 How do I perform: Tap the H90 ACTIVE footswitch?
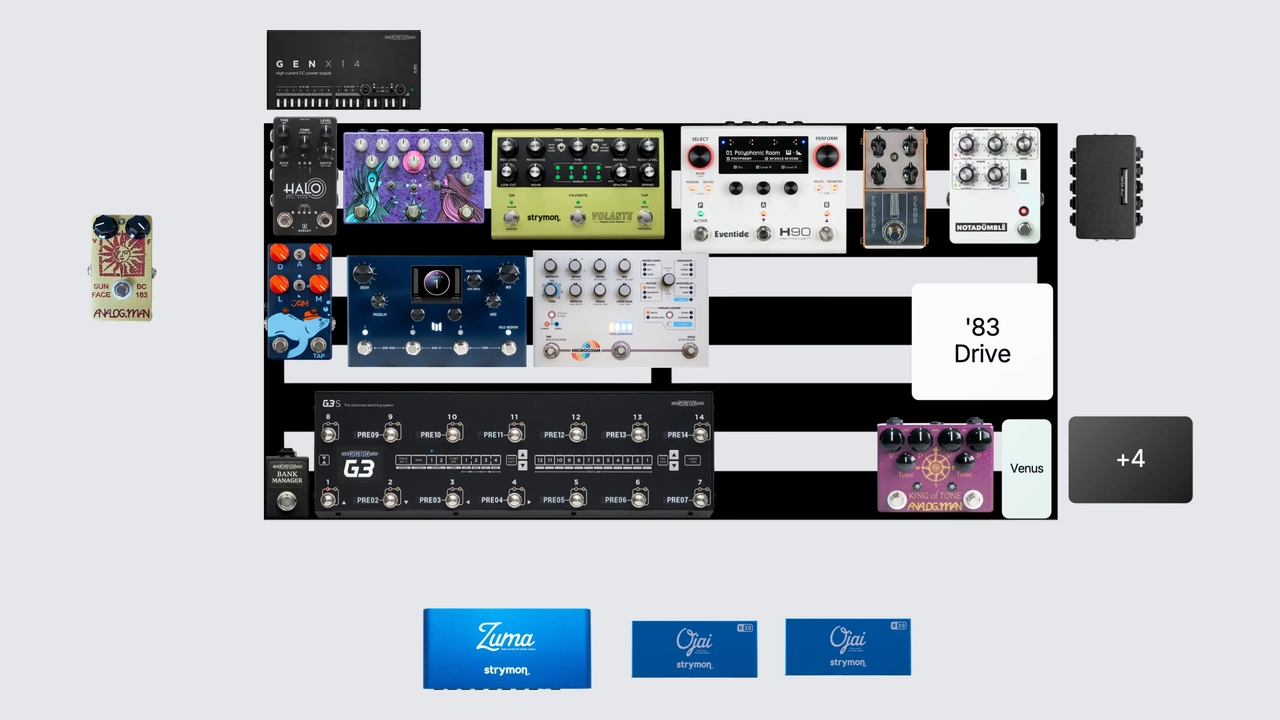(700, 234)
